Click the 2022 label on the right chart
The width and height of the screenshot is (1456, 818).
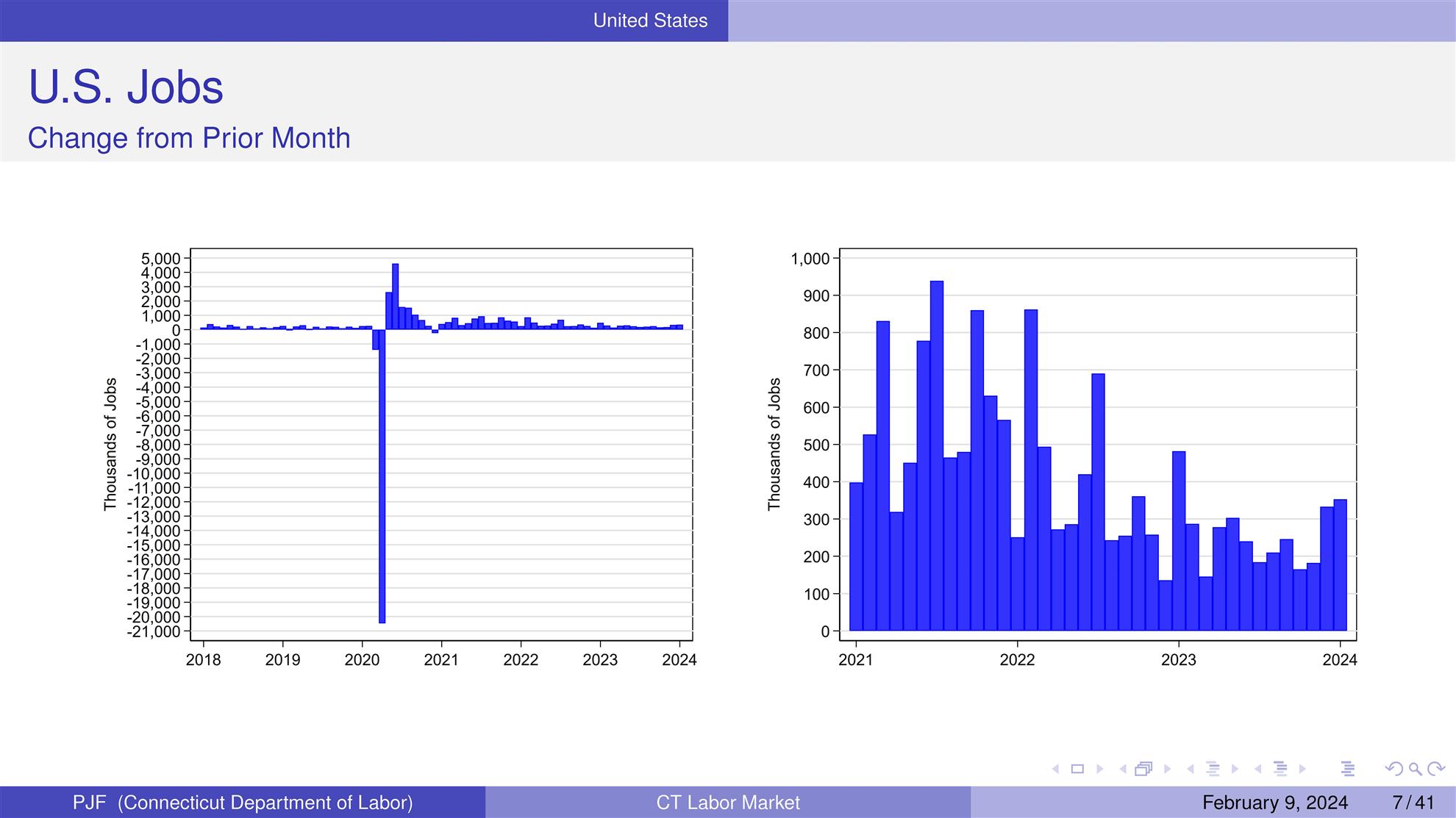click(x=1017, y=660)
